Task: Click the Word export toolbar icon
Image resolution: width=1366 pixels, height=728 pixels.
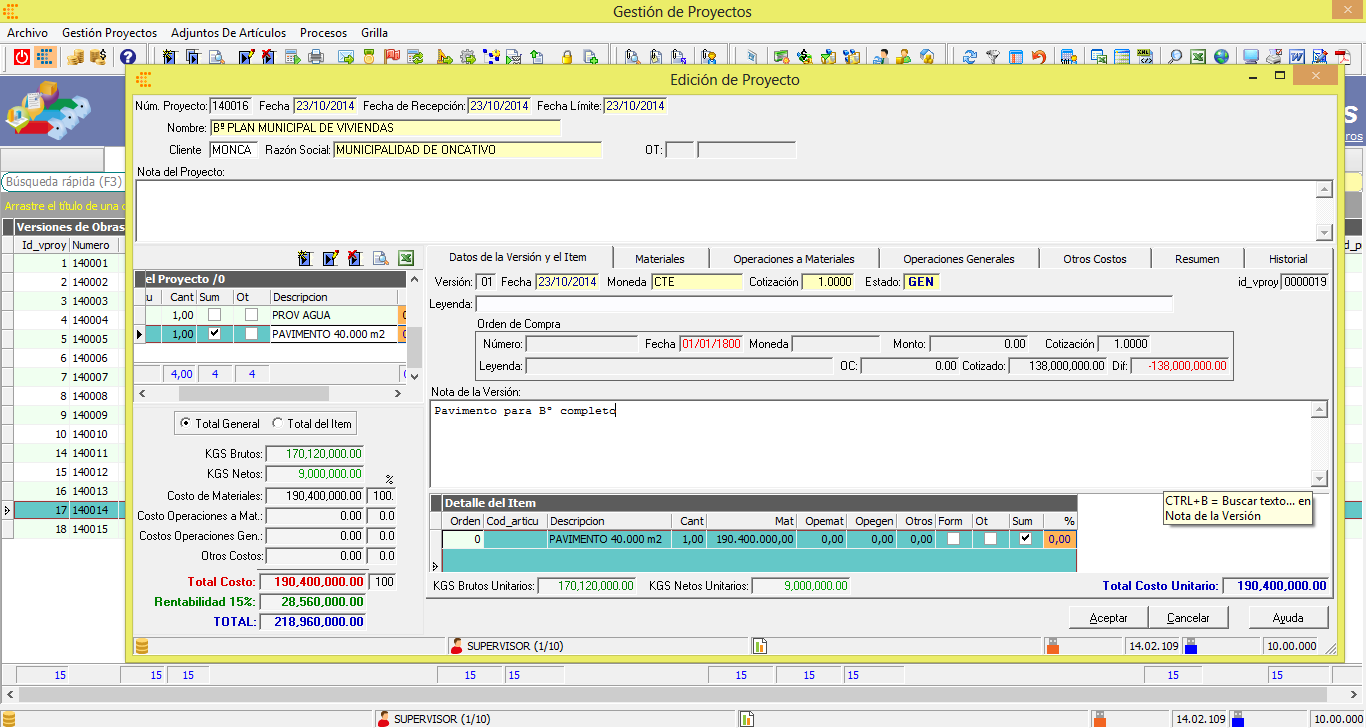Action: pos(1297,57)
